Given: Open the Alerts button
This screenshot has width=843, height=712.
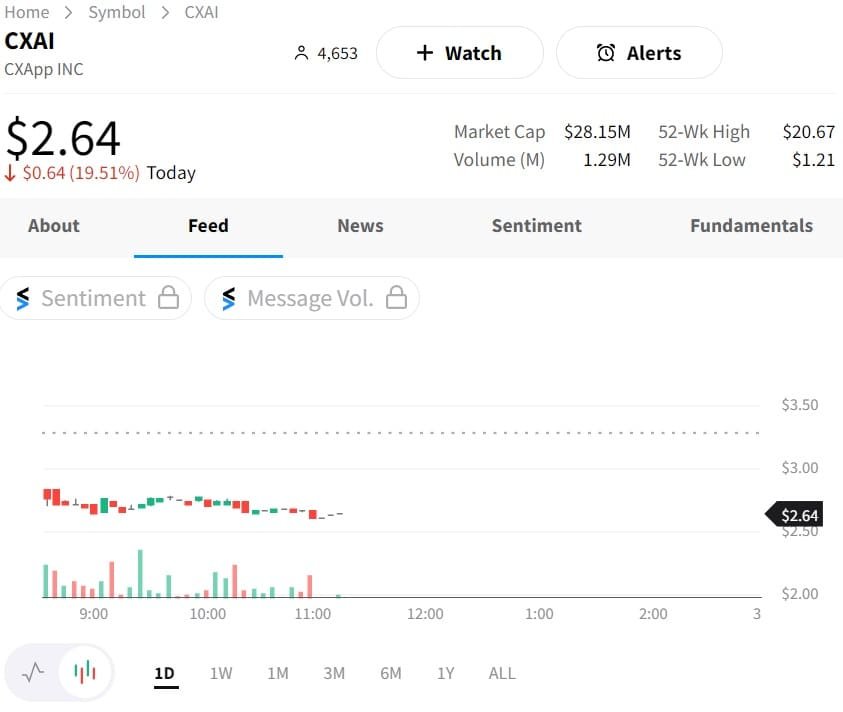Looking at the screenshot, I should 638,53.
